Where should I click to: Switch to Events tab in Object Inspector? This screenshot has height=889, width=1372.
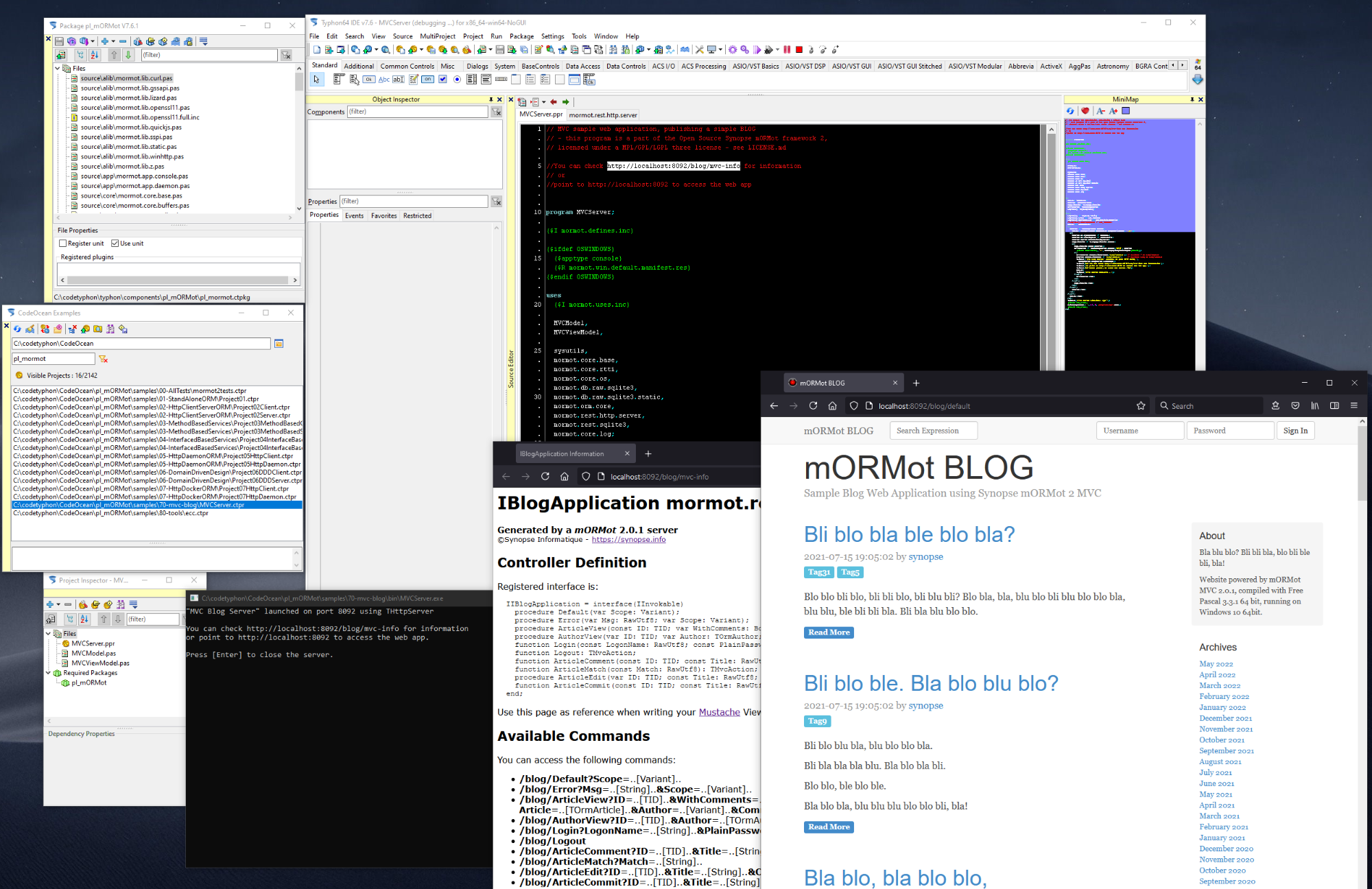(x=355, y=215)
